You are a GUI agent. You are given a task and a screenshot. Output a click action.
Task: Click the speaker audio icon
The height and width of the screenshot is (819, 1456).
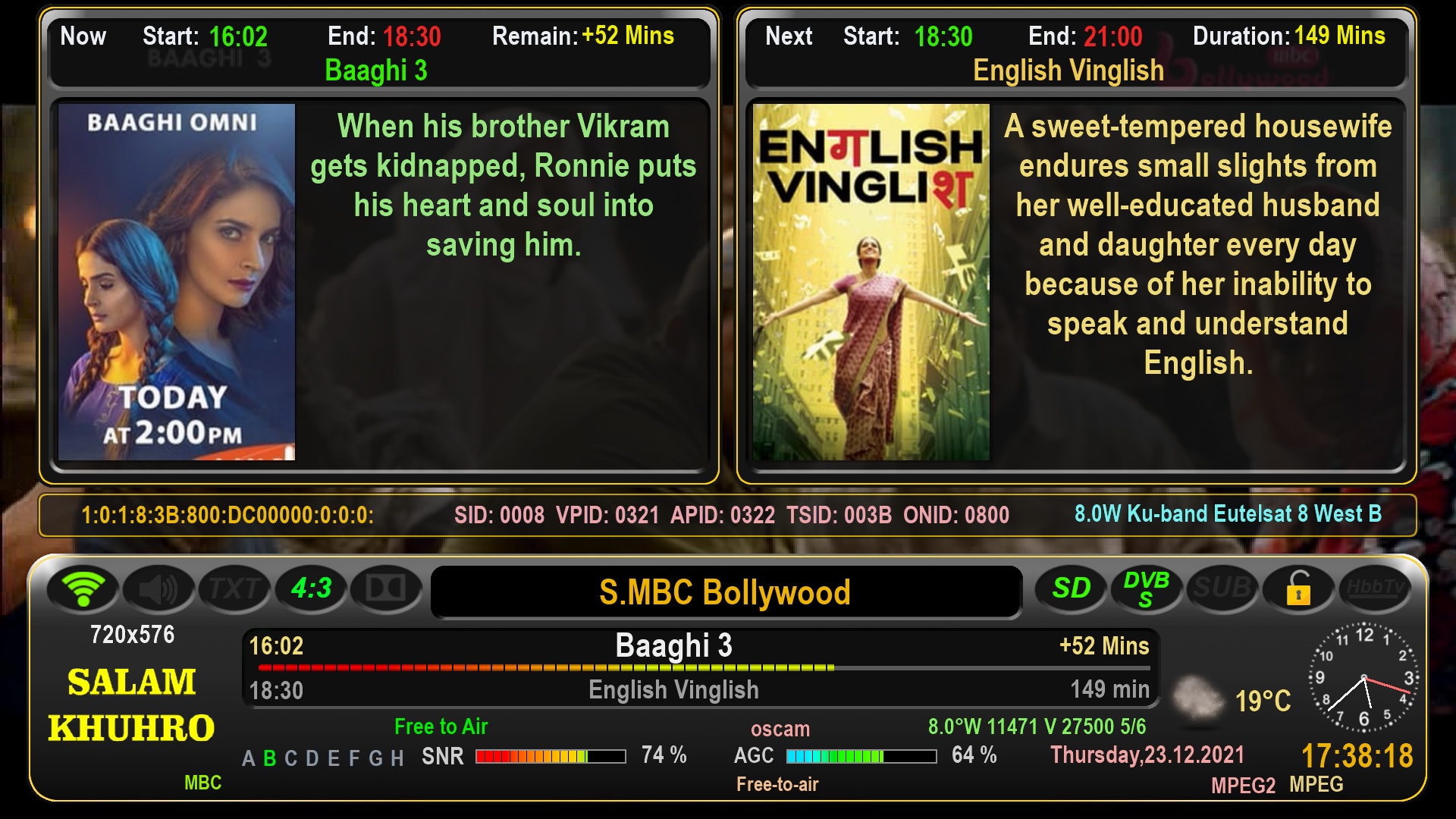[x=159, y=588]
